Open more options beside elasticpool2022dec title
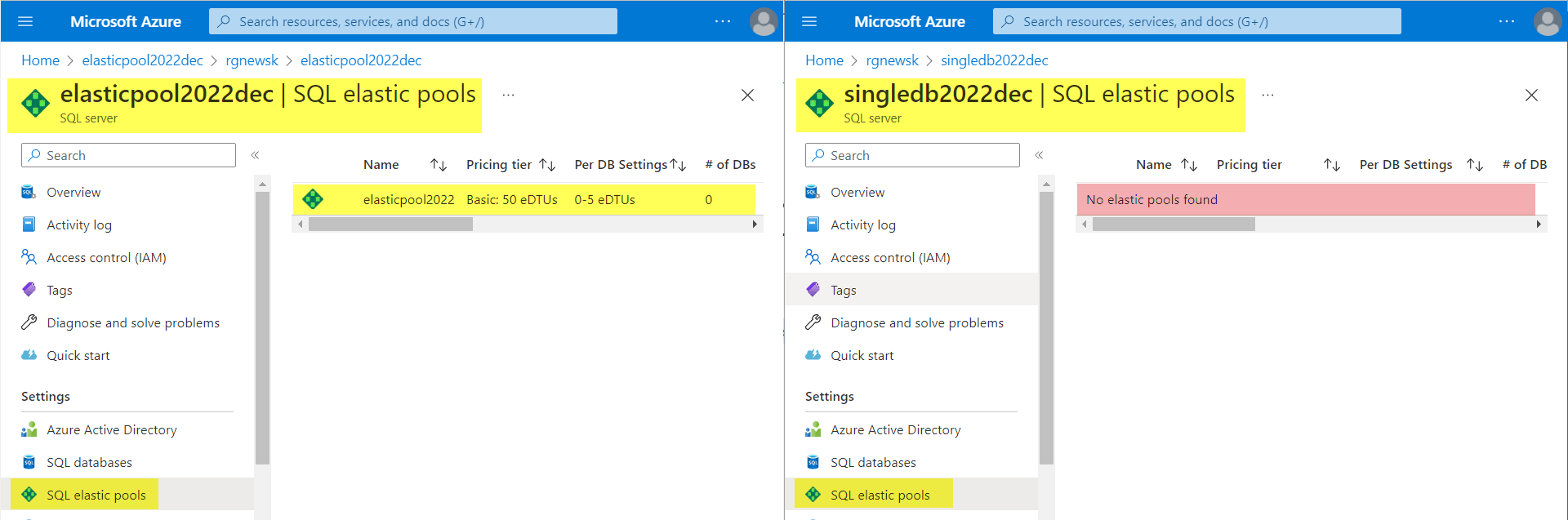The height and width of the screenshot is (520, 1568). [x=508, y=96]
